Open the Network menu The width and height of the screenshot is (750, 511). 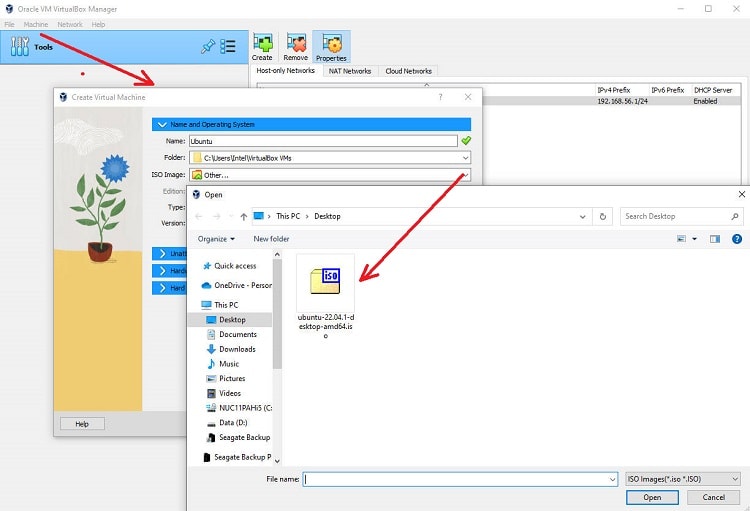tap(70, 24)
